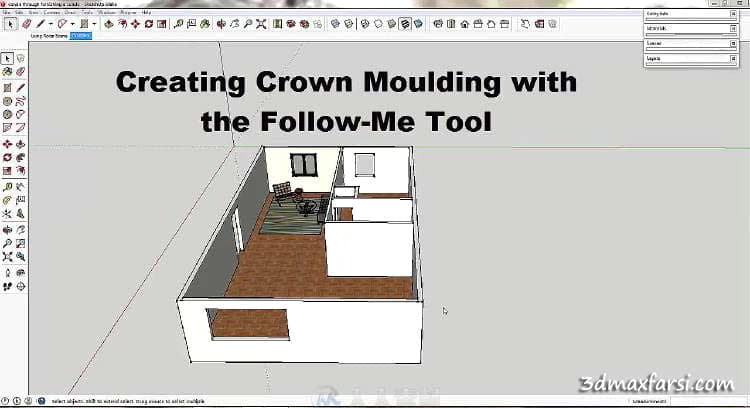Select the Freehand tool in left toolset
The width and height of the screenshot is (750, 408).
pos(21,101)
